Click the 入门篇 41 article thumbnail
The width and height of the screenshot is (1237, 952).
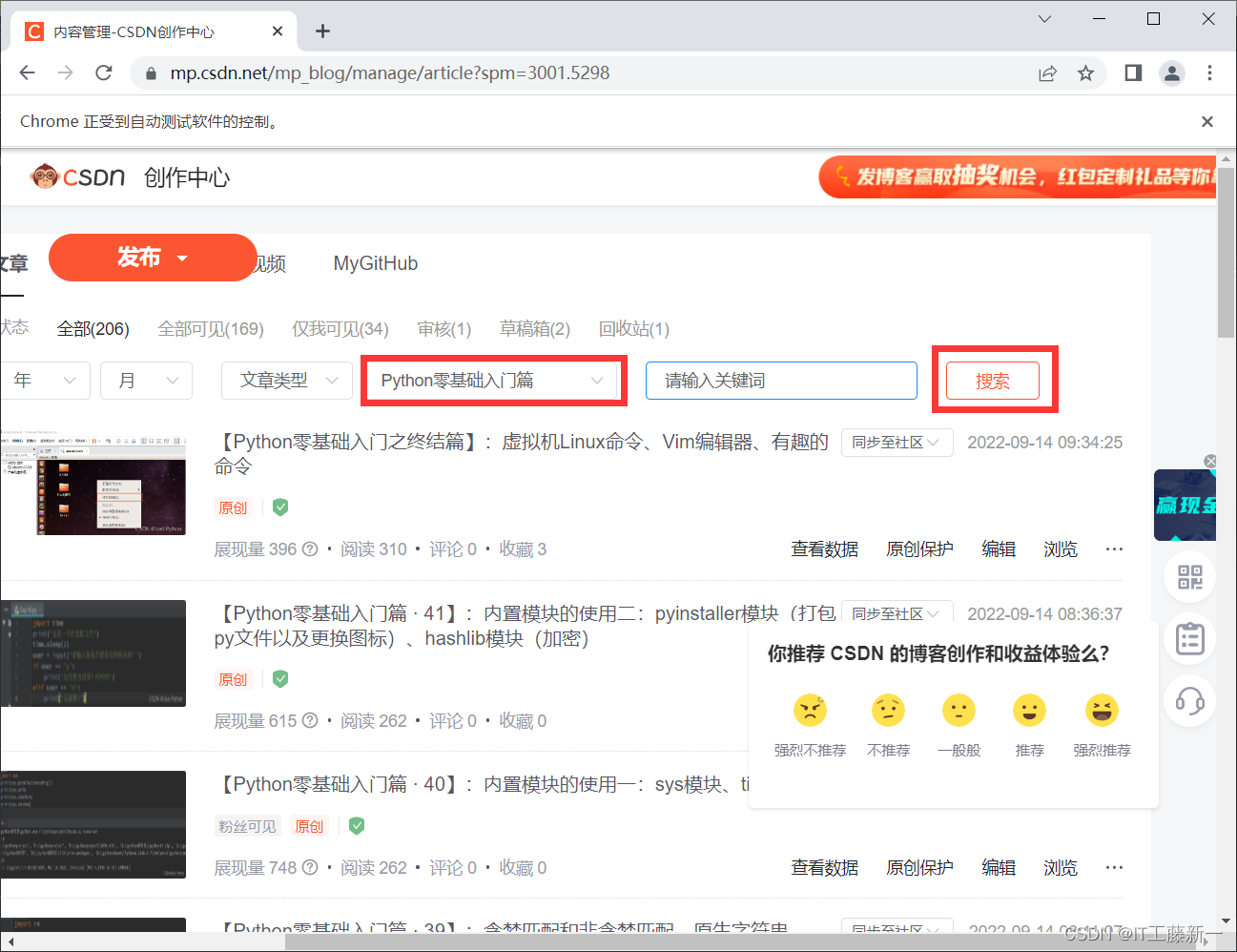tap(93, 653)
